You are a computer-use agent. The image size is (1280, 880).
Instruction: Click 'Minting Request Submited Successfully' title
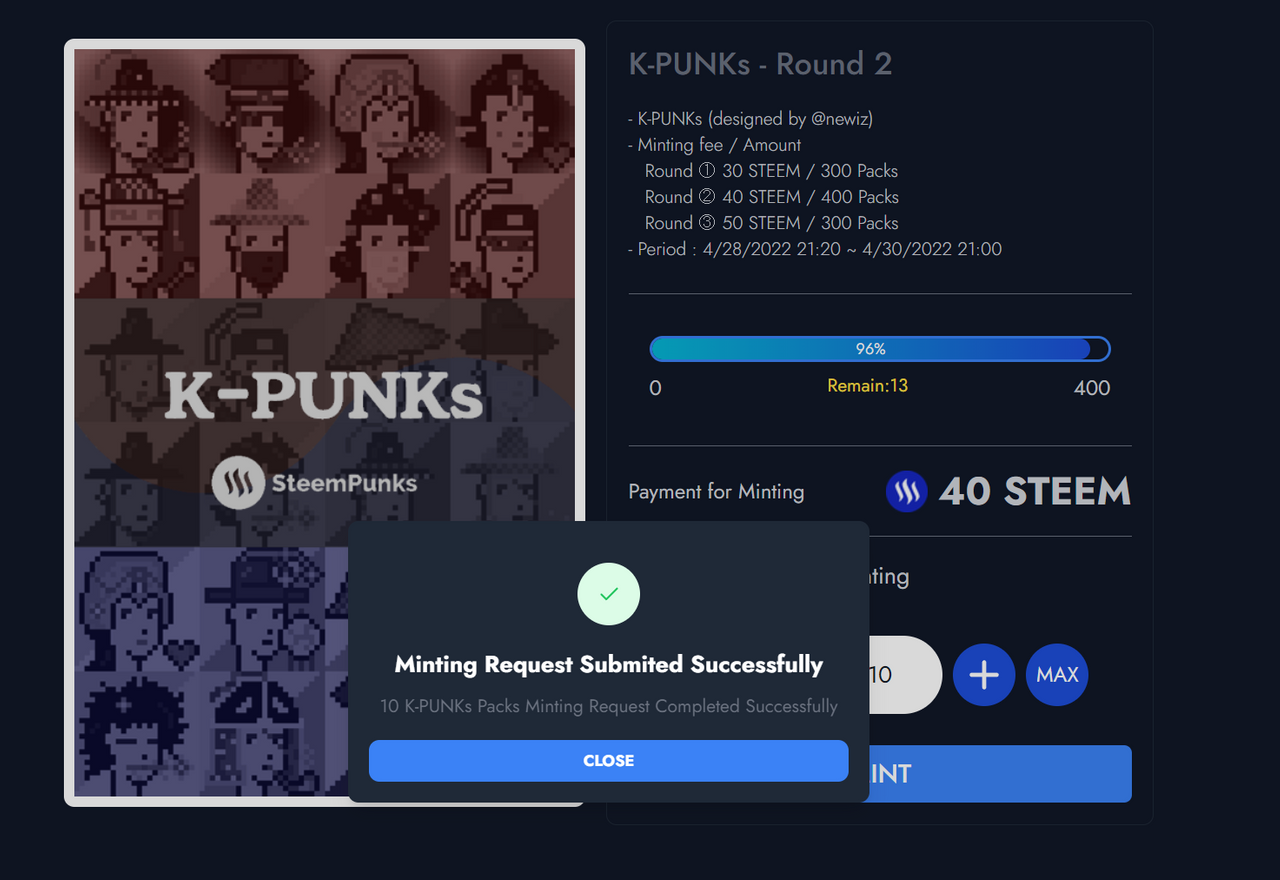[609, 665]
